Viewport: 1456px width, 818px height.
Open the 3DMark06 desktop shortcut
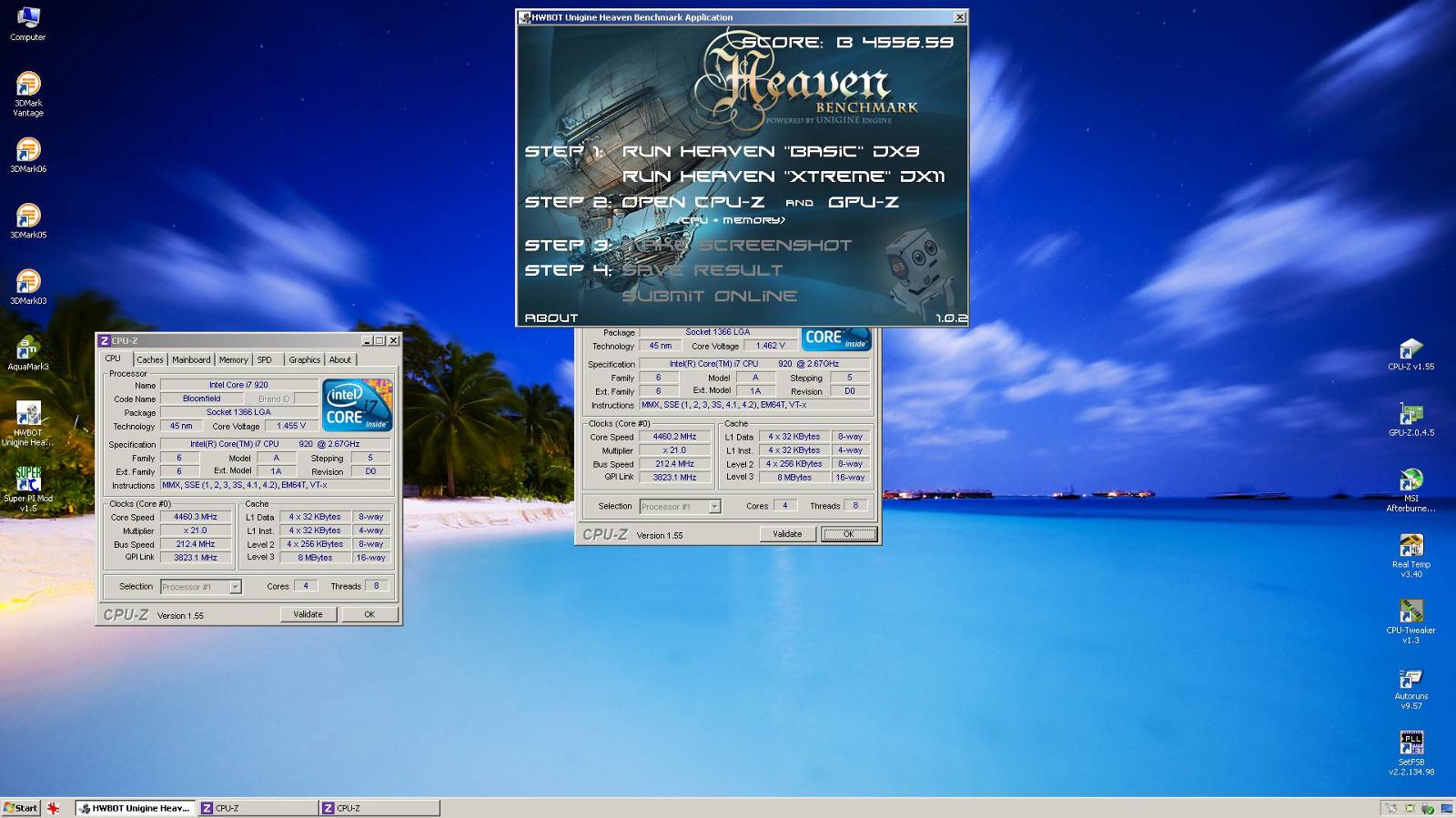pyautogui.click(x=28, y=155)
